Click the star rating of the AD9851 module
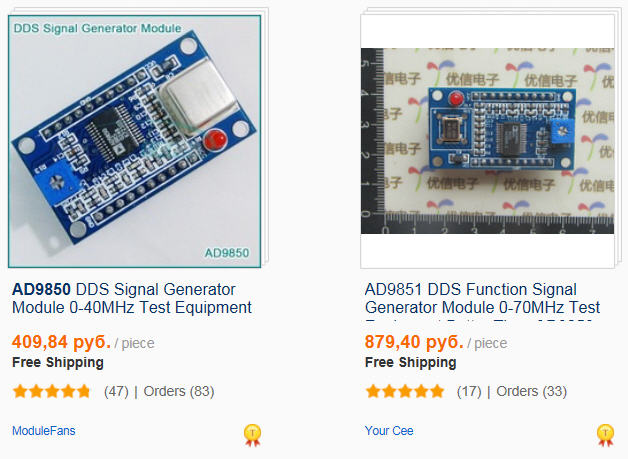The height and width of the screenshot is (459, 628). click(x=405, y=391)
